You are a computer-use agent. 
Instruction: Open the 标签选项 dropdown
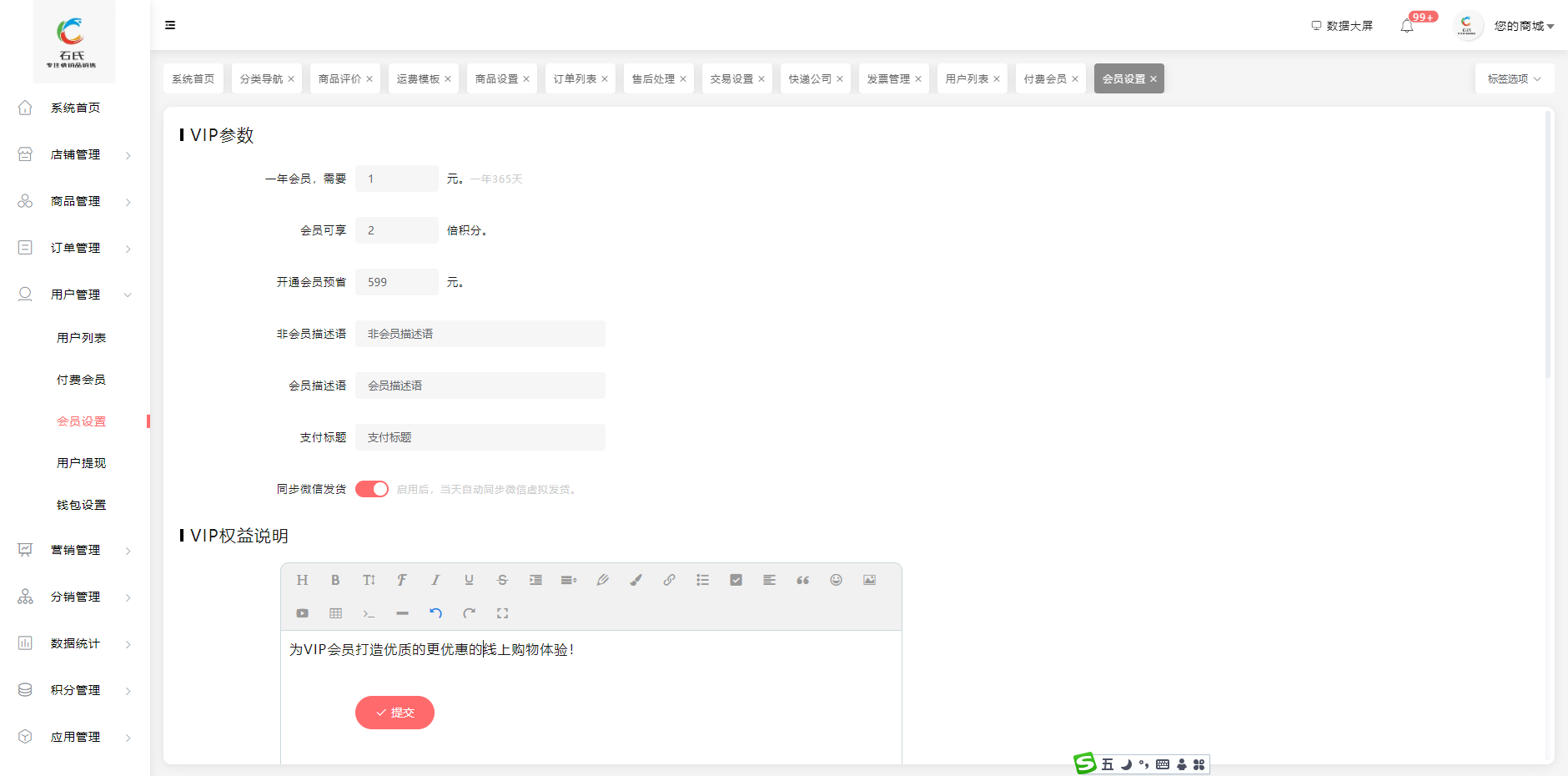(x=1514, y=78)
